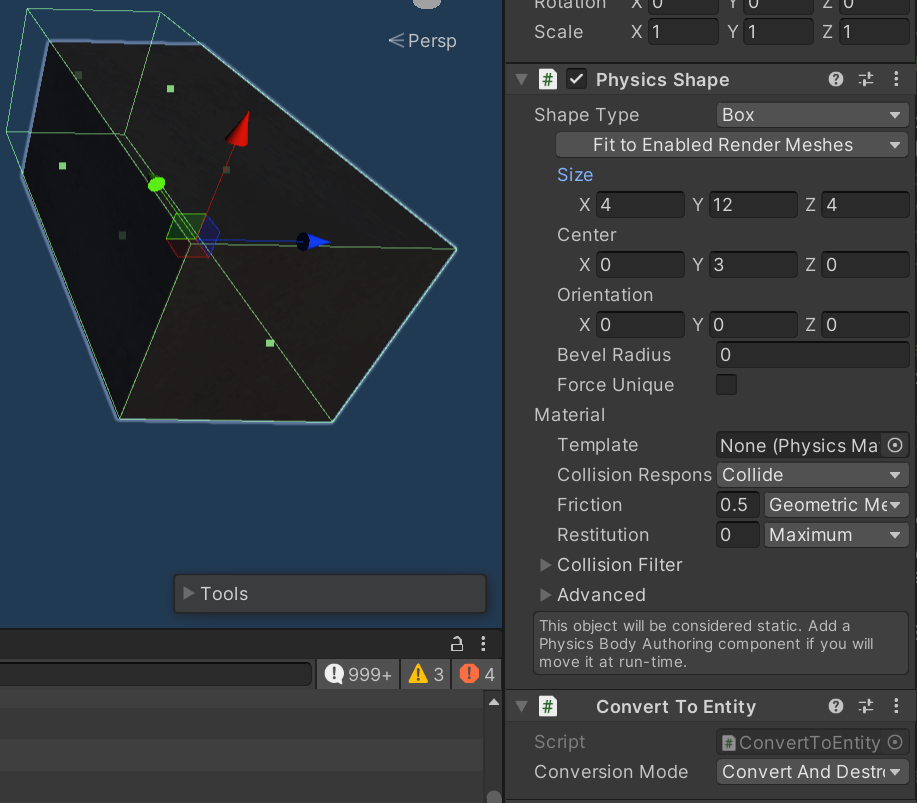Open console panel kebab menu

point(483,644)
